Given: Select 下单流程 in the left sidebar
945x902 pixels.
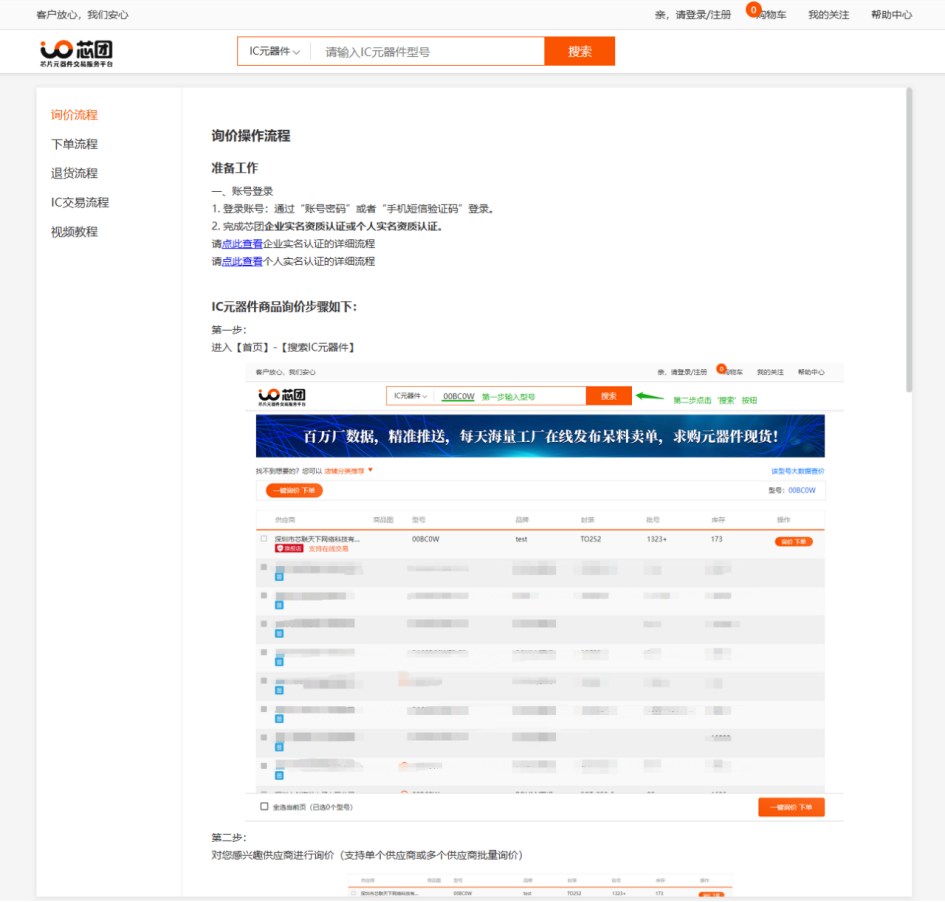Looking at the screenshot, I should 74,144.
